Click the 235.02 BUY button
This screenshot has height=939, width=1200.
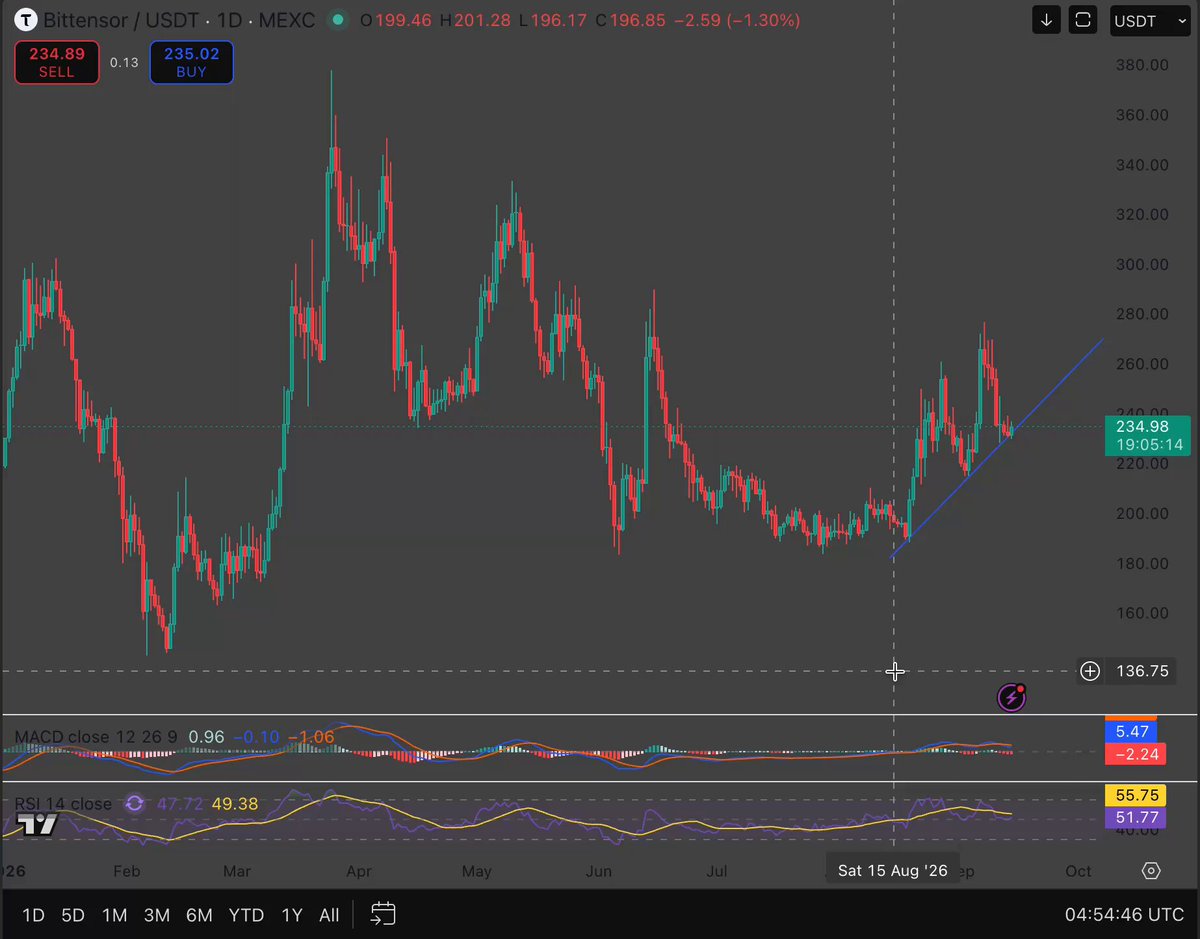pyautogui.click(x=191, y=62)
